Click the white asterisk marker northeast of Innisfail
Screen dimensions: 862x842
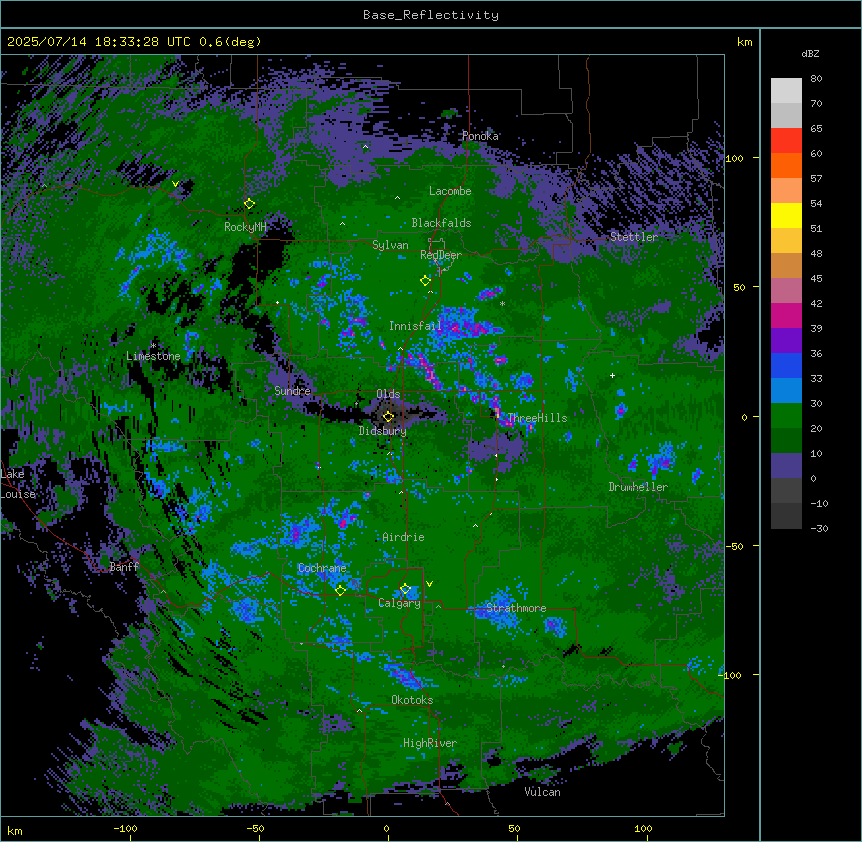(x=502, y=303)
